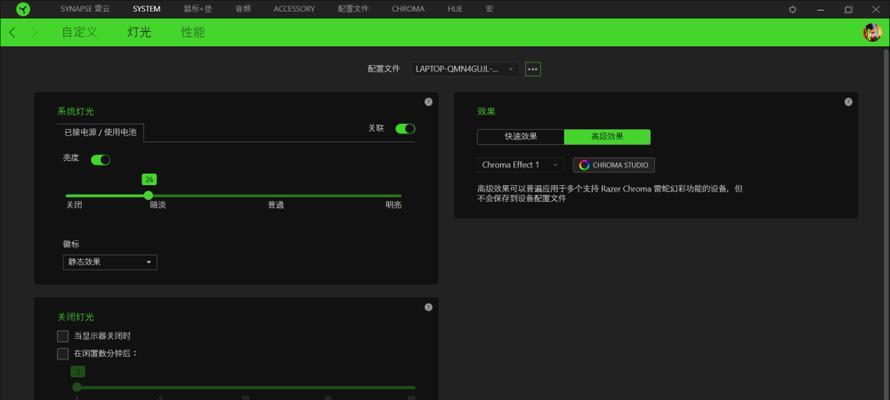Launch CHROMA STUDIO
Viewport: 890px width, 400px height.
point(614,165)
